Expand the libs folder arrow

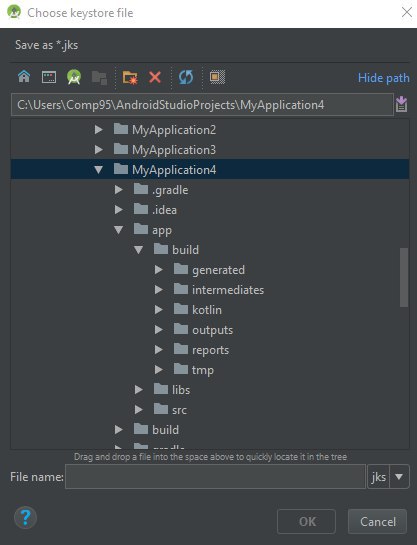(139, 390)
